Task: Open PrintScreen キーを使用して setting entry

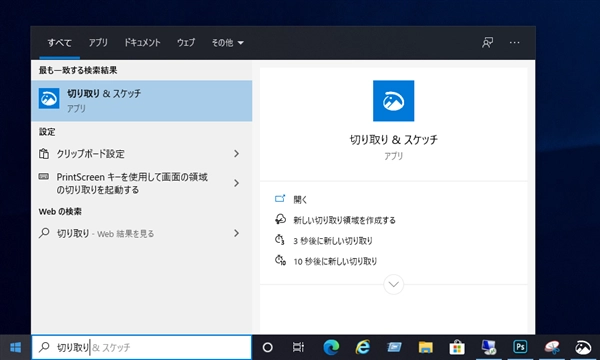Action: coord(142,183)
